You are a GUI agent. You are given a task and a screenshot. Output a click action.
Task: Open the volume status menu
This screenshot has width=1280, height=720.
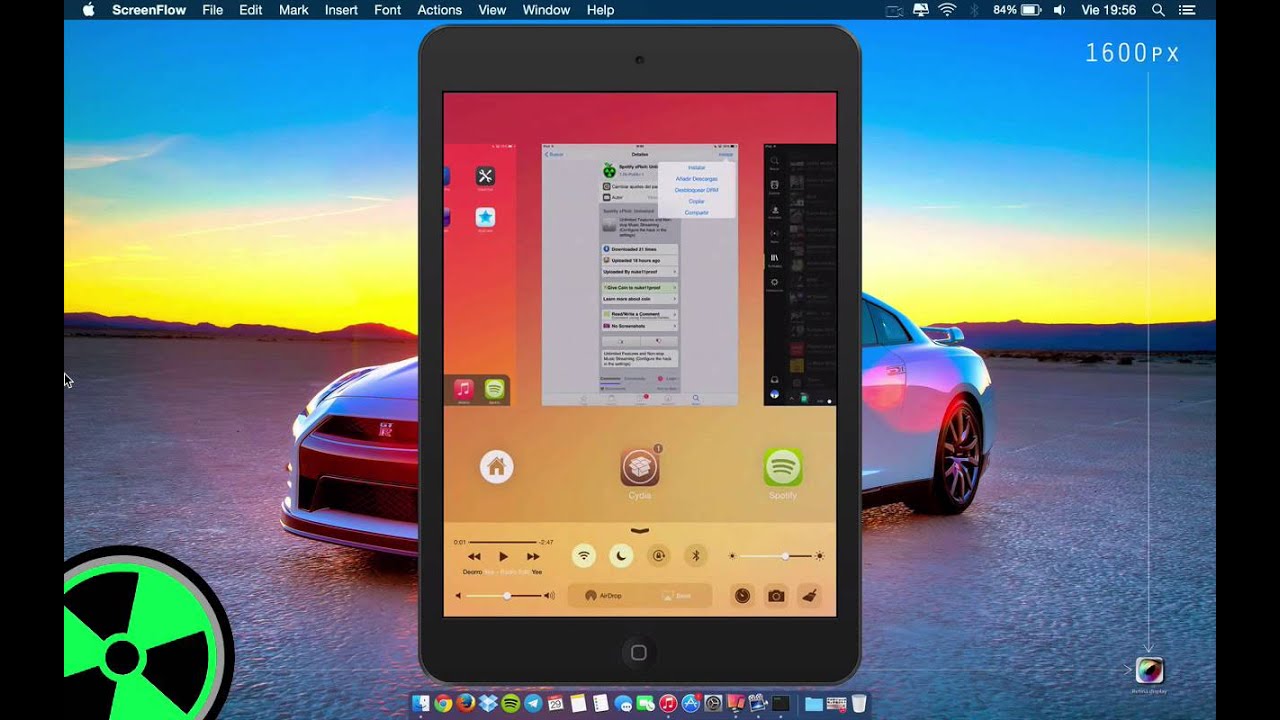[1059, 10]
